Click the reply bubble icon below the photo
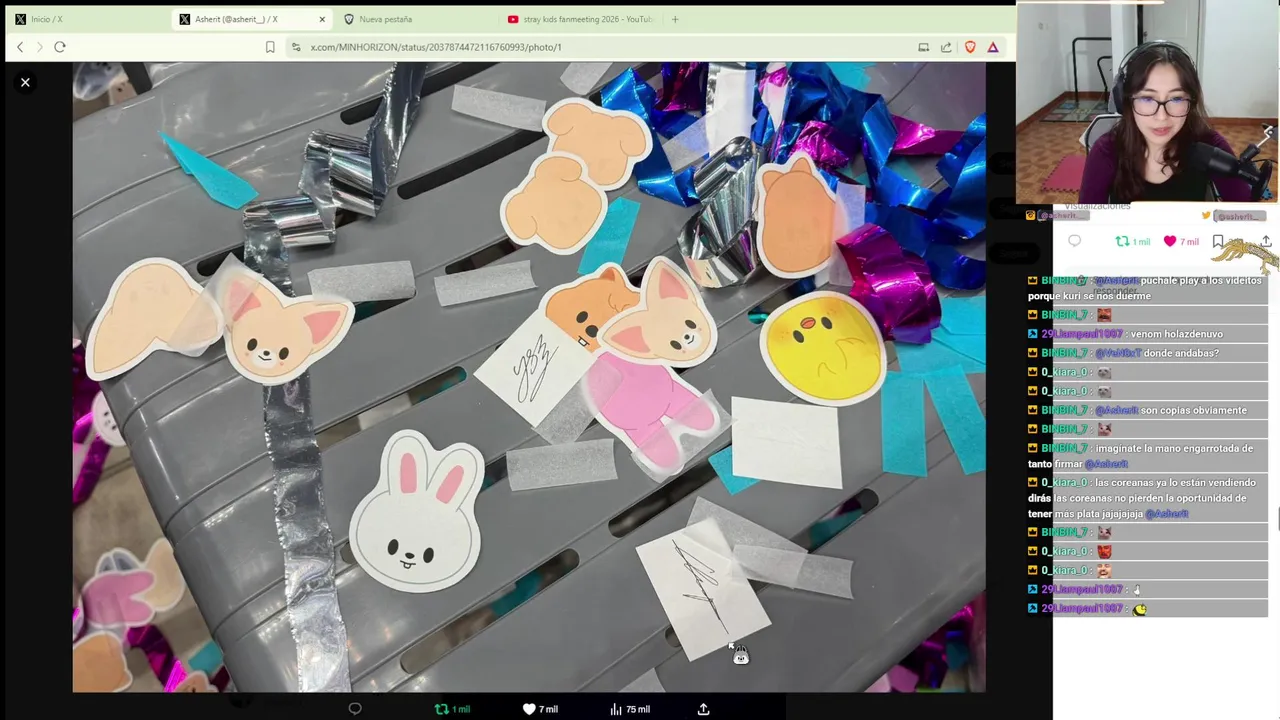Image resolution: width=1280 pixels, height=720 pixels. (355, 709)
